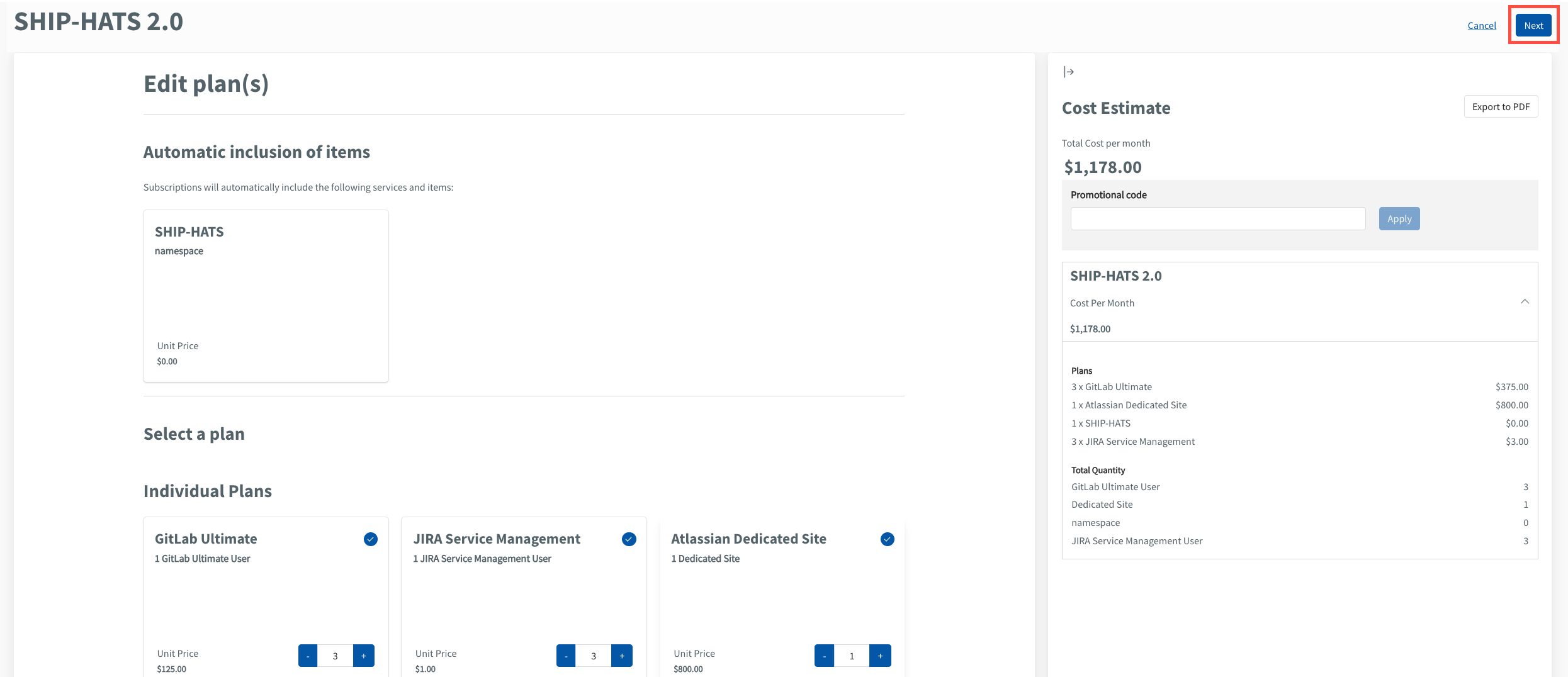Select the SHIP-HATS namespace card
The width and height of the screenshot is (1568, 677).
266,296
